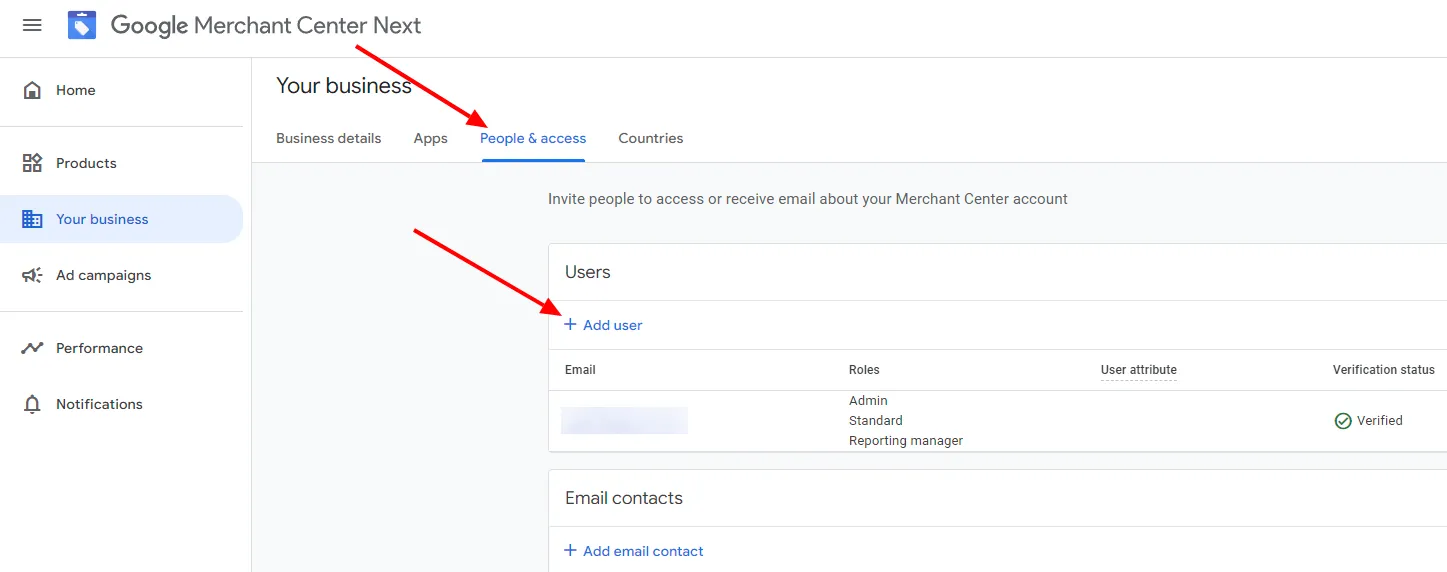Click the green Verified checkmark icon

[1343, 421]
